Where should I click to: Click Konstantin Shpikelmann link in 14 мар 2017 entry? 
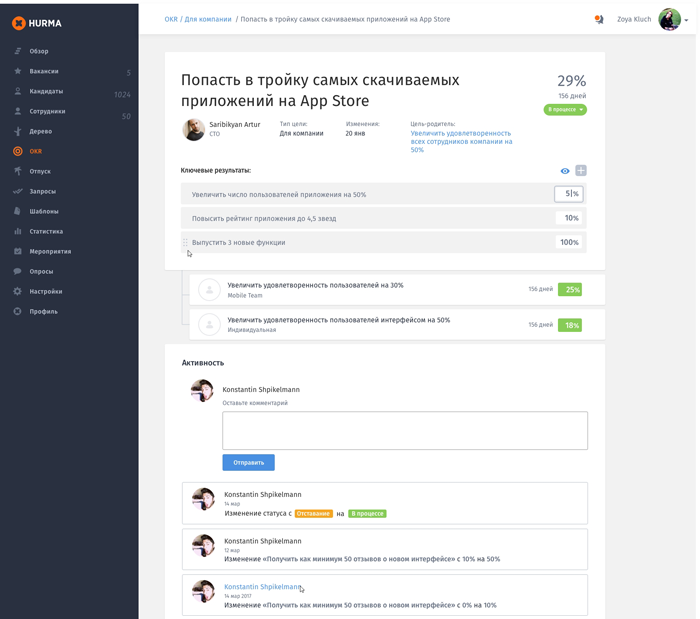(262, 586)
